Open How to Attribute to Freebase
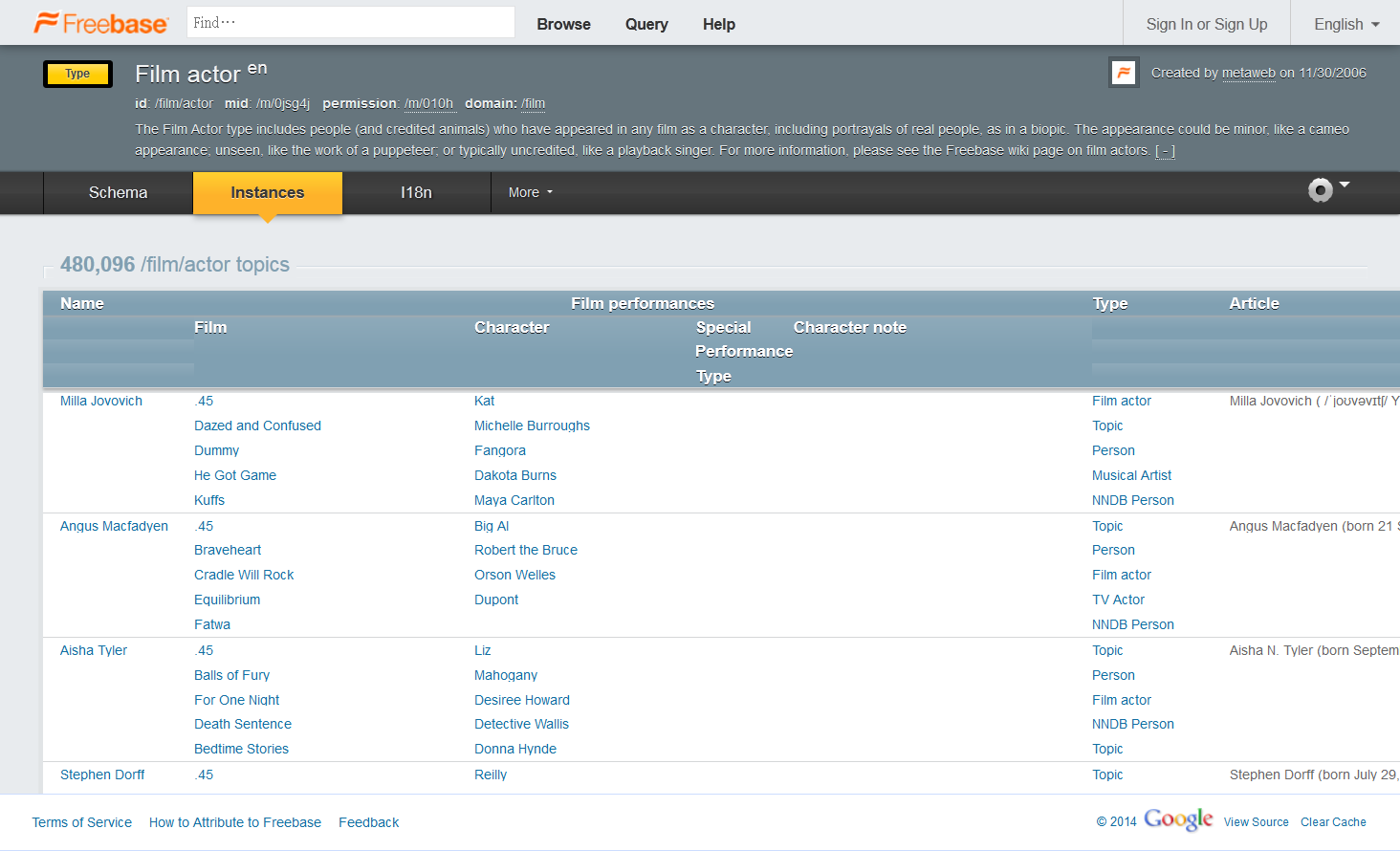 pos(235,822)
